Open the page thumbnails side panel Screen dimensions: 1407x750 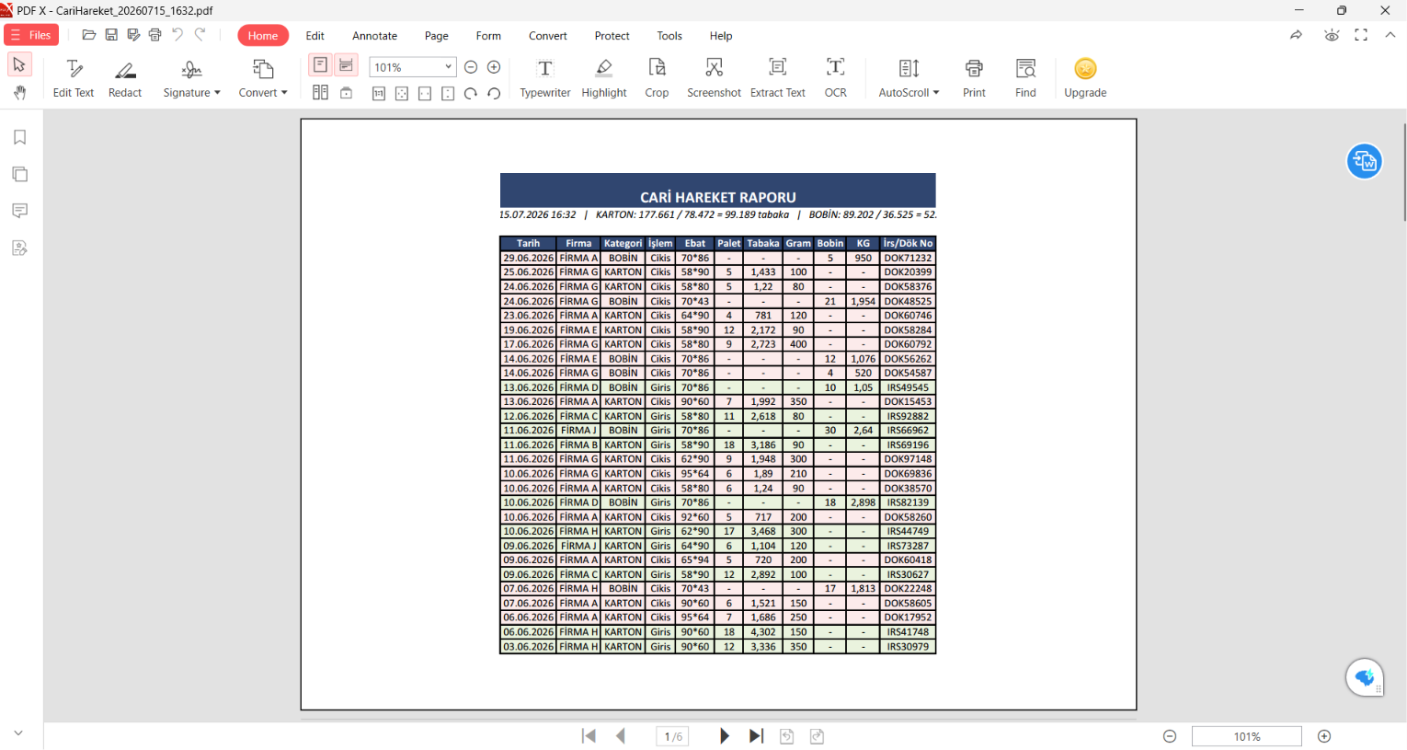pyautogui.click(x=19, y=174)
